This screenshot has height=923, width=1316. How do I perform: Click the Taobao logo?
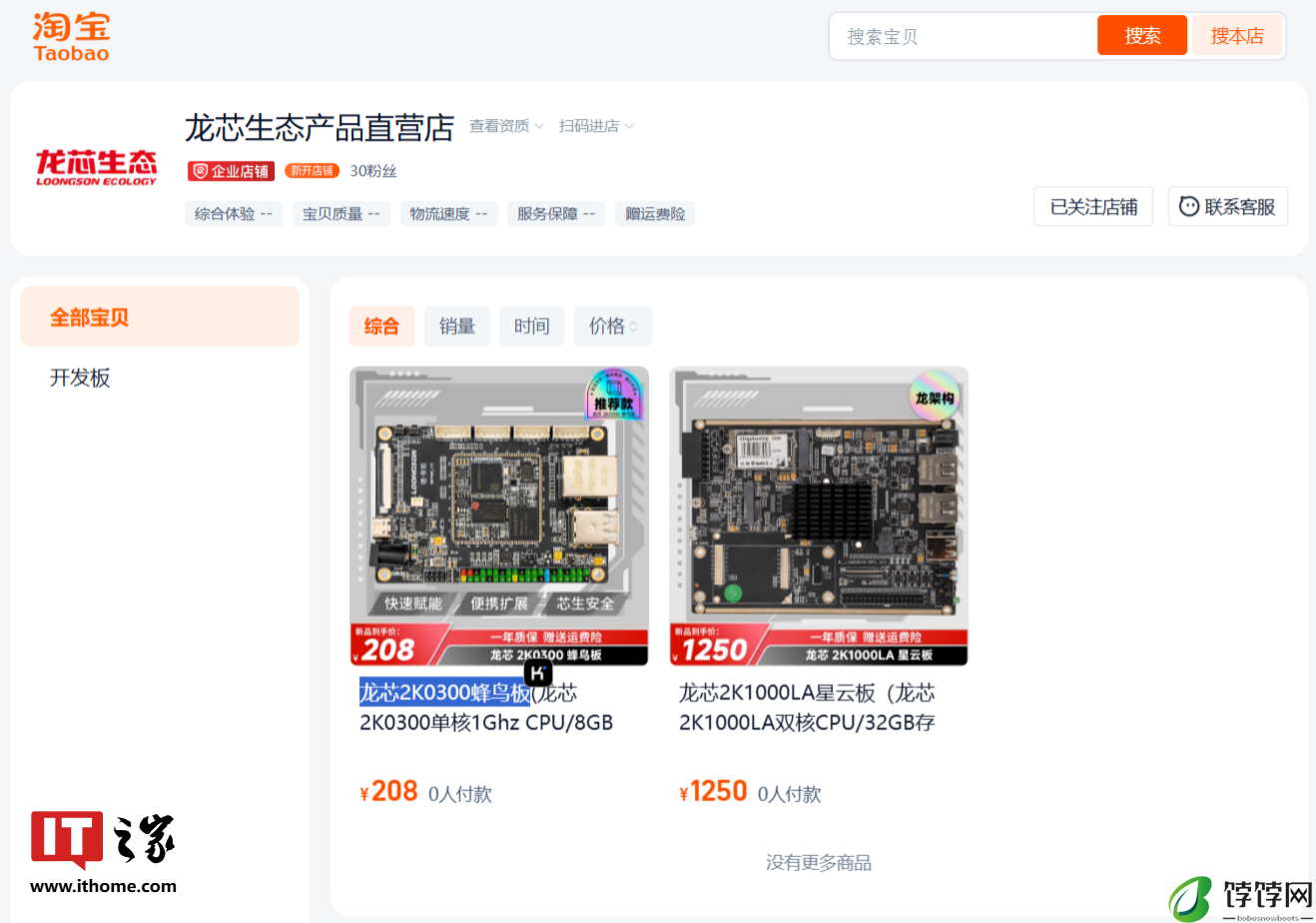point(71,38)
